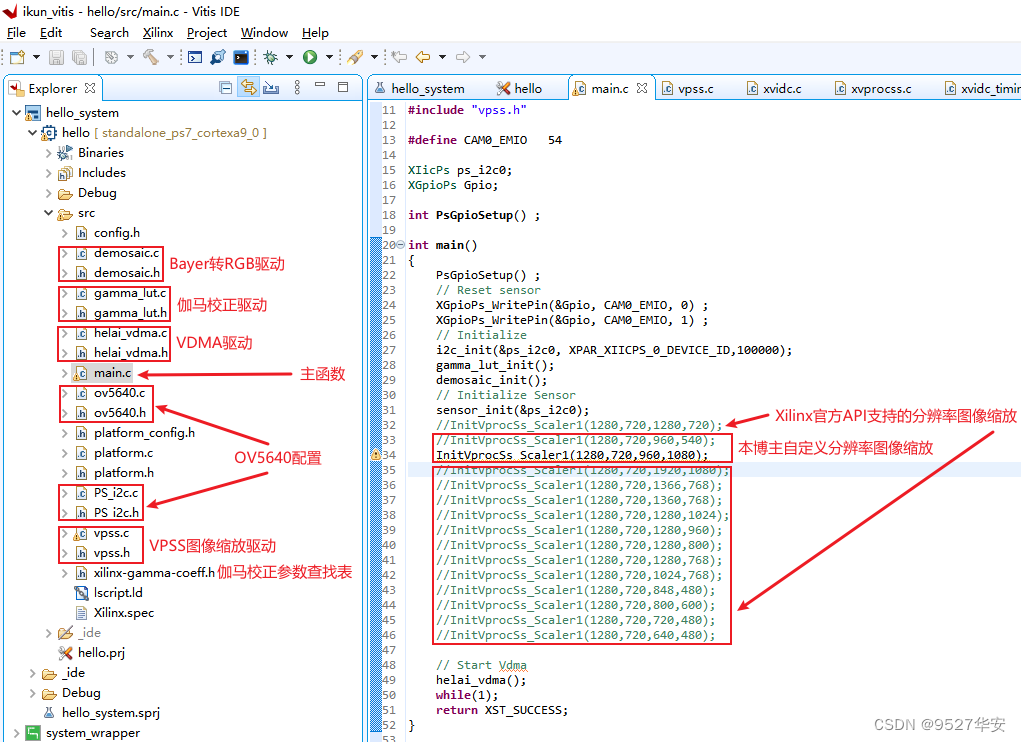Collapse all items in Explorer
The width and height of the screenshot is (1021, 742).
226,88
